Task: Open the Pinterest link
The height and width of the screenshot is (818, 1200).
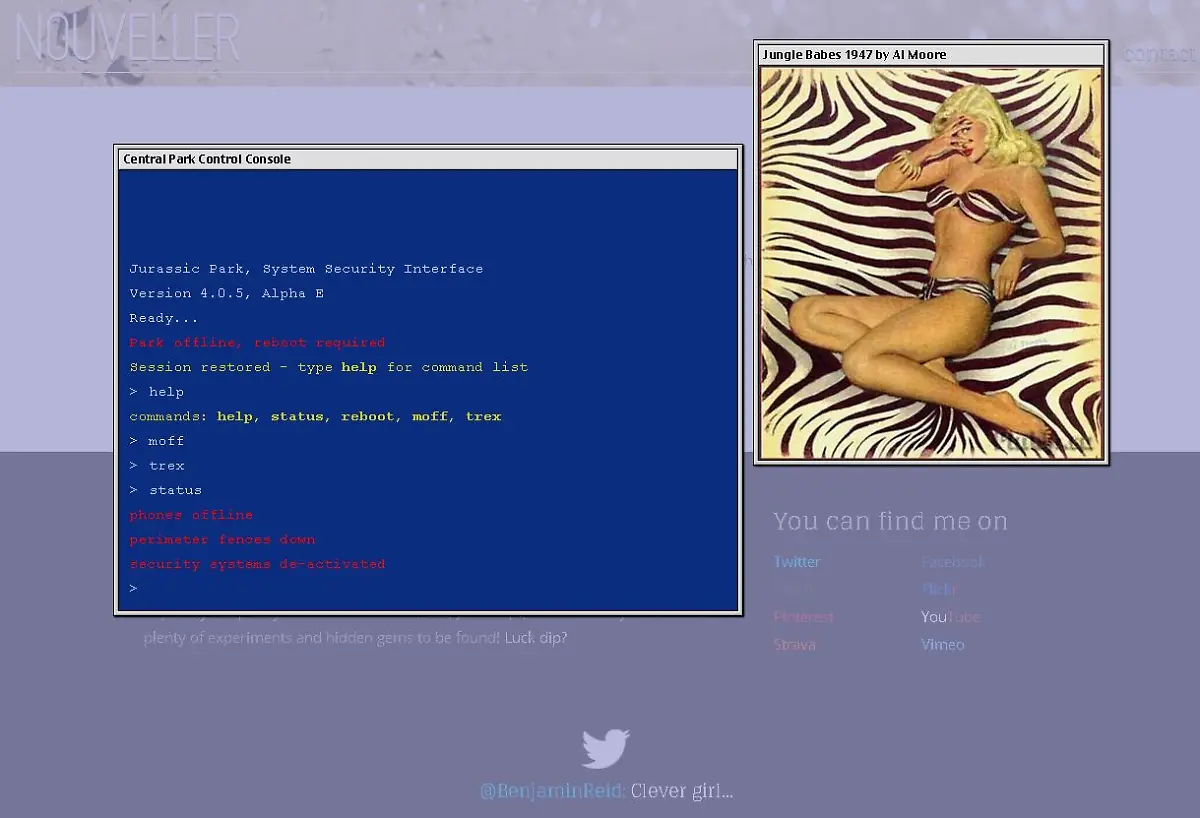Action: point(803,617)
